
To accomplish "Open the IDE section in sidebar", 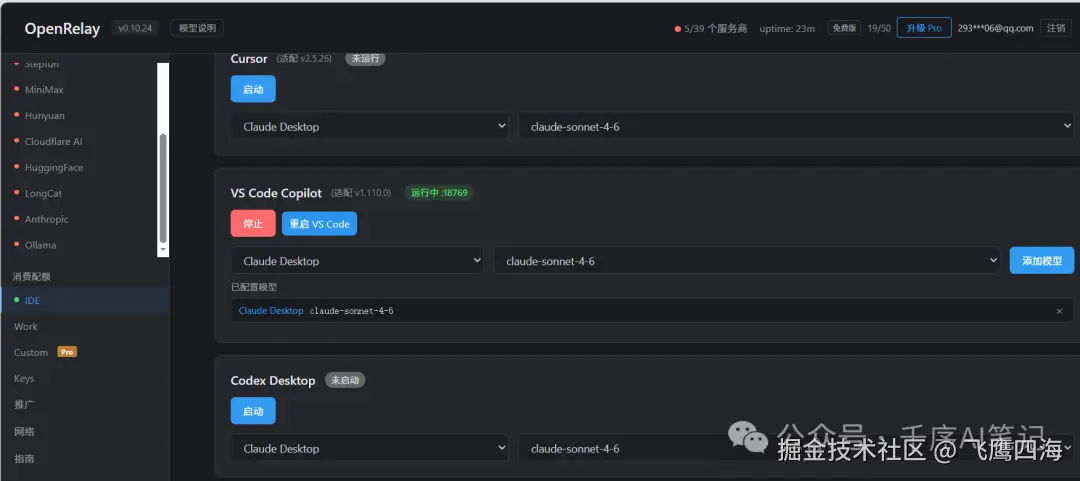I will point(84,300).
